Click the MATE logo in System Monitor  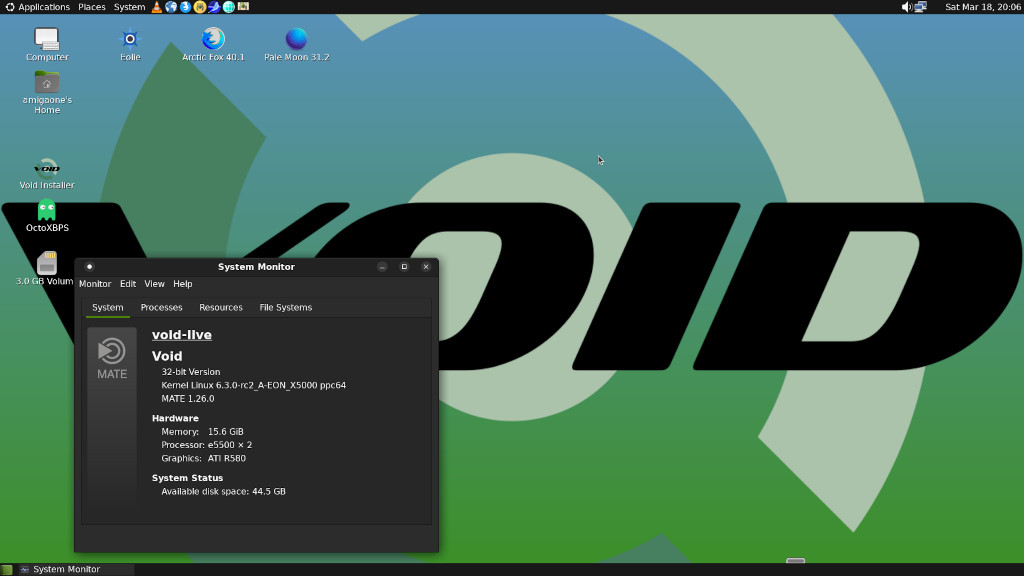pos(112,358)
